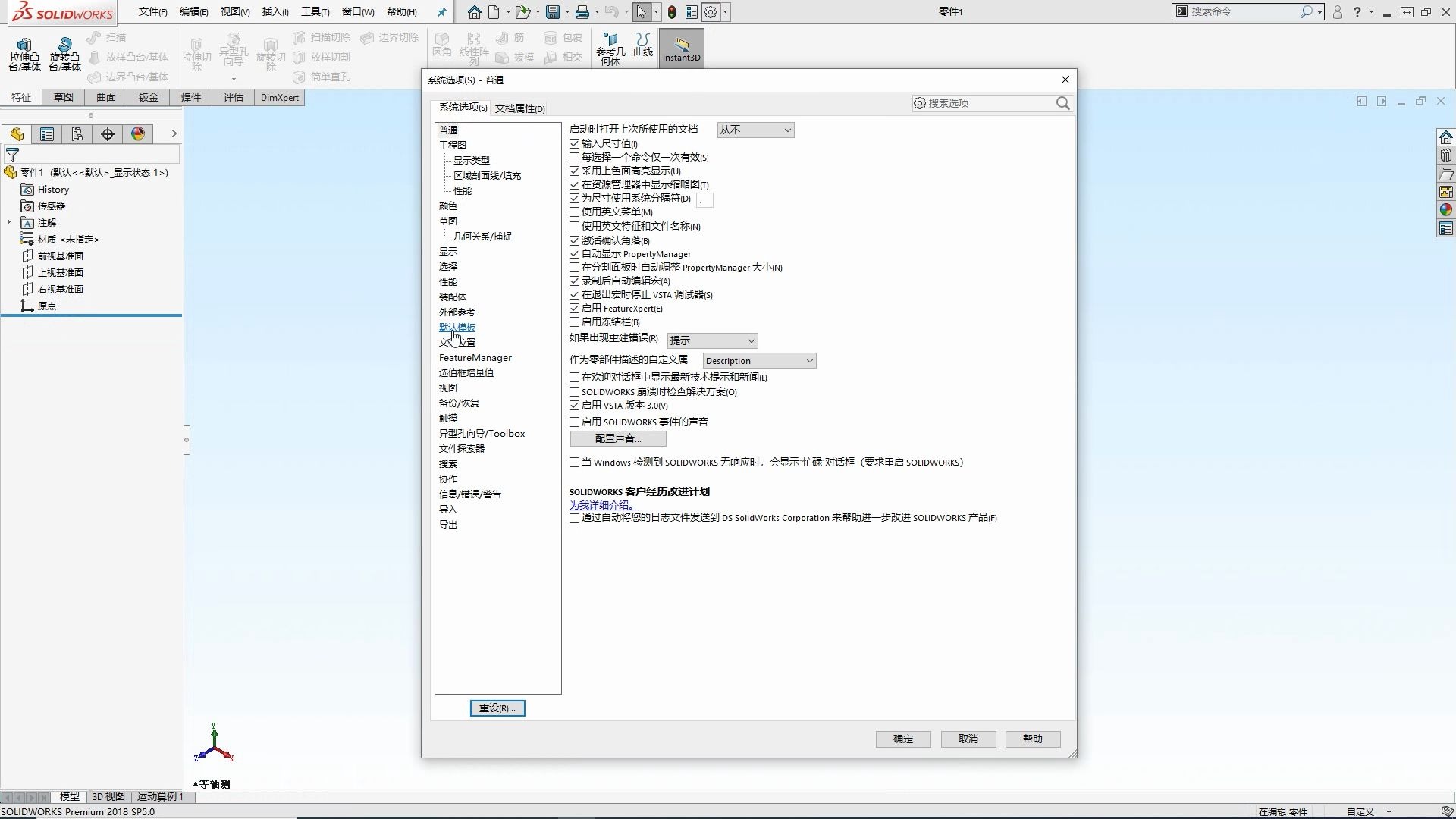Switch to the 文档属性 tab
This screenshot has width=1456, height=819.
(x=520, y=108)
